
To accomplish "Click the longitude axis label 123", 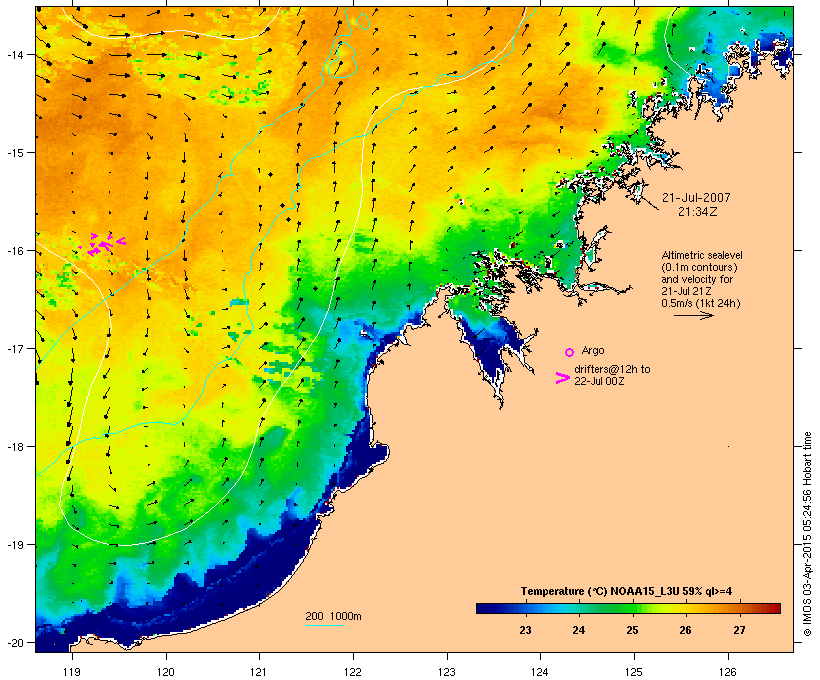I will [447, 672].
